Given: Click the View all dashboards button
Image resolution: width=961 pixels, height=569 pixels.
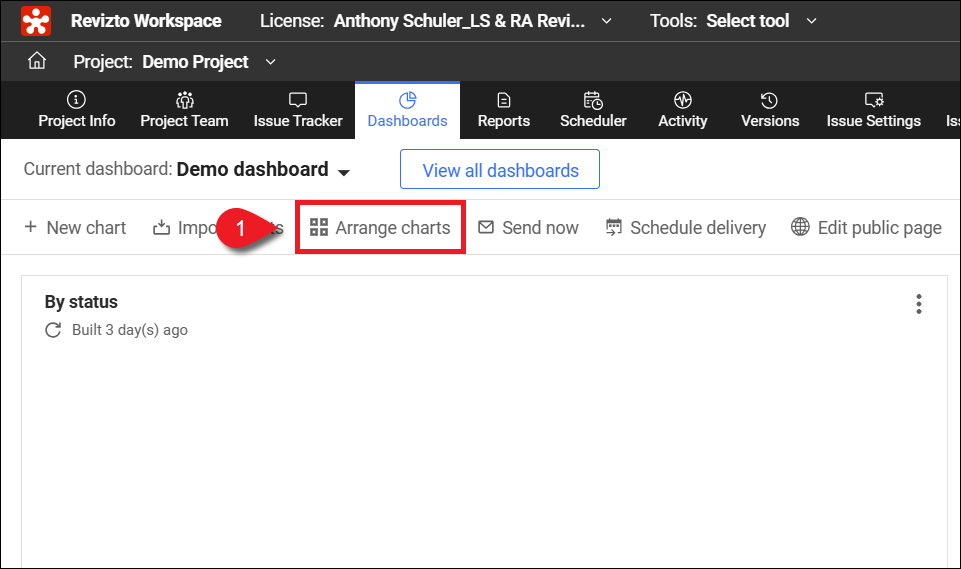Looking at the screenshot, I should coord(500,170).
